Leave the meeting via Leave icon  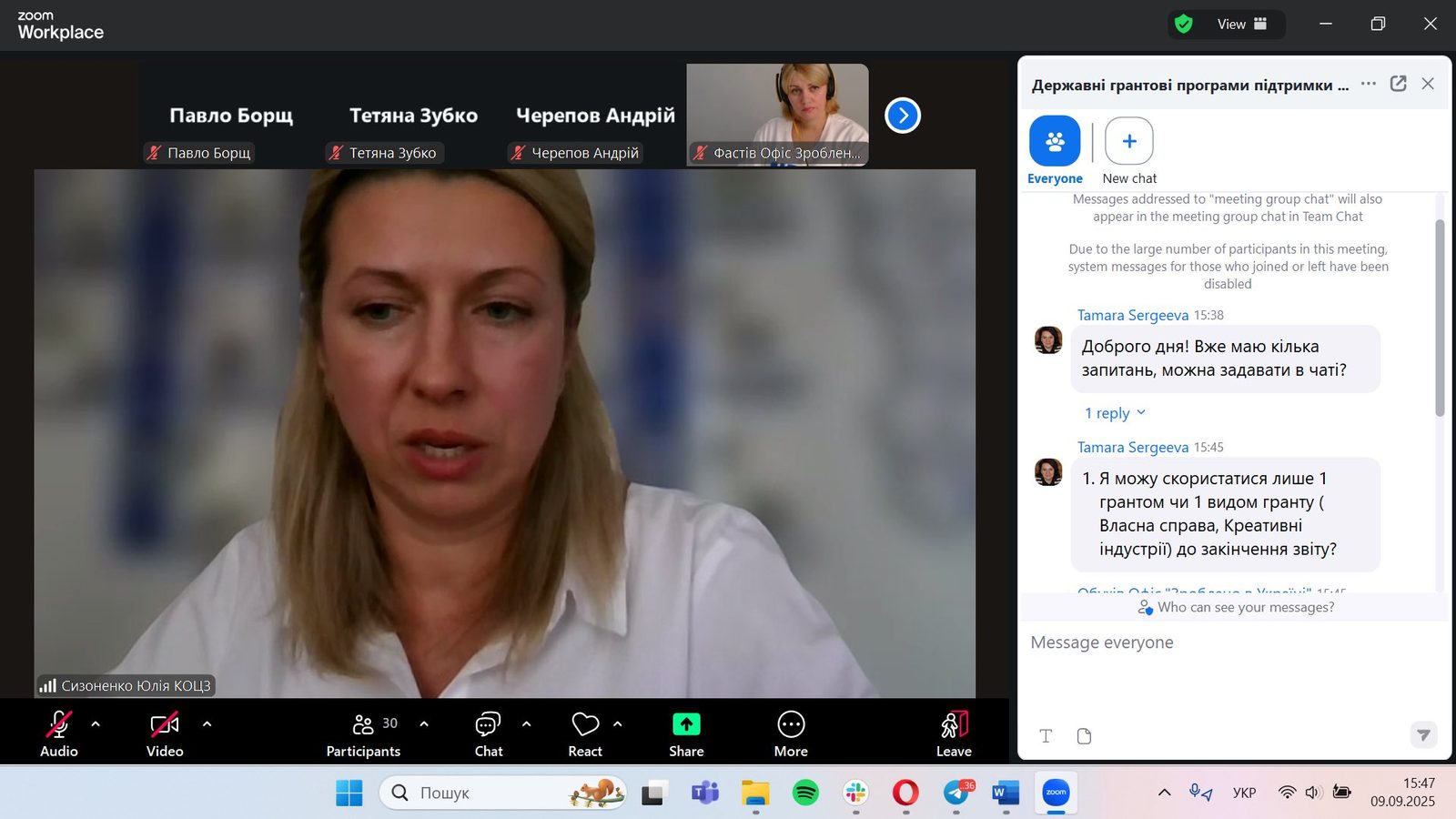pyautogui.click(x=954, y=724)
